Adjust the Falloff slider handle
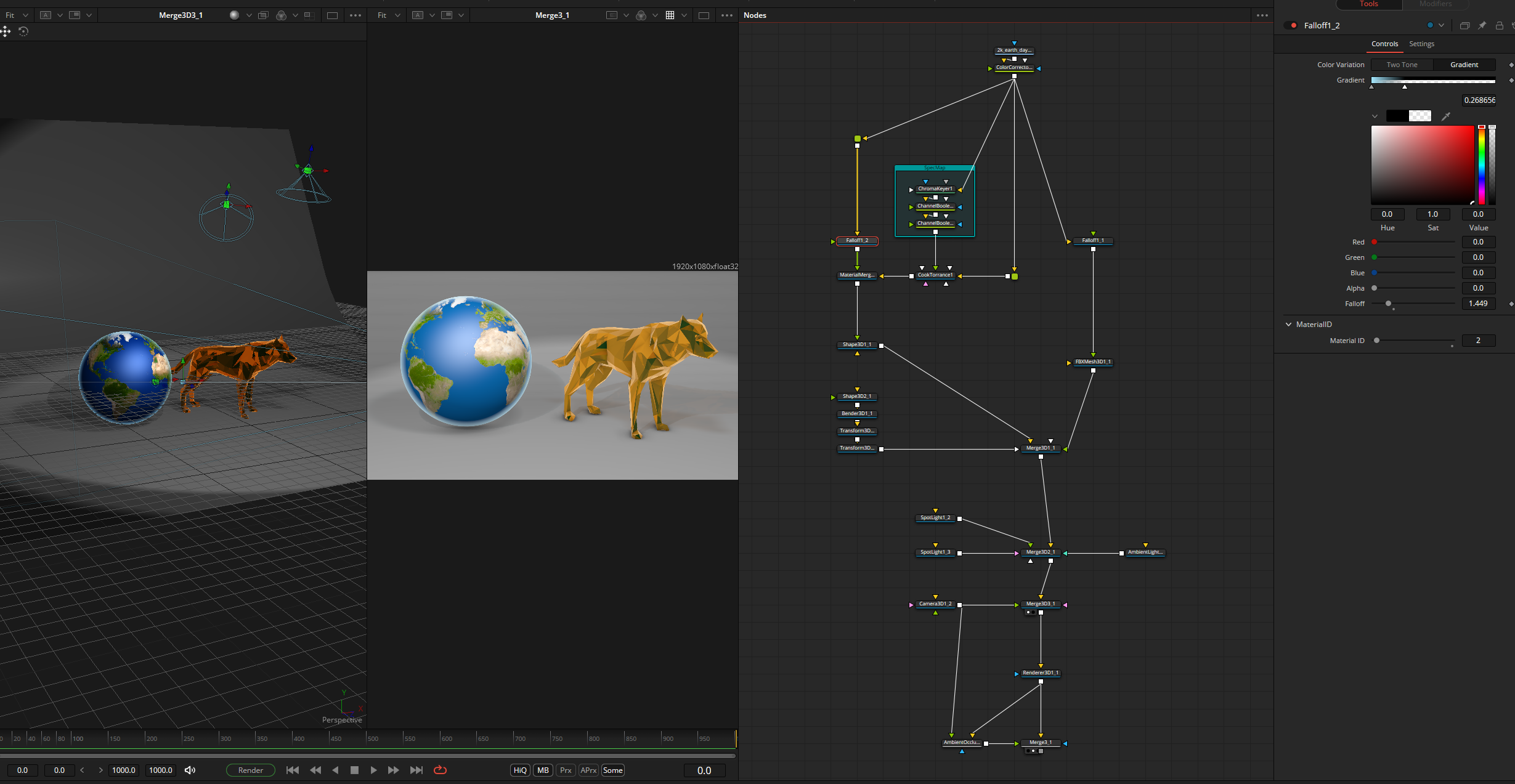Image resolution: width=1515 pixels, height=784 pixels. tap(1388, 304)
